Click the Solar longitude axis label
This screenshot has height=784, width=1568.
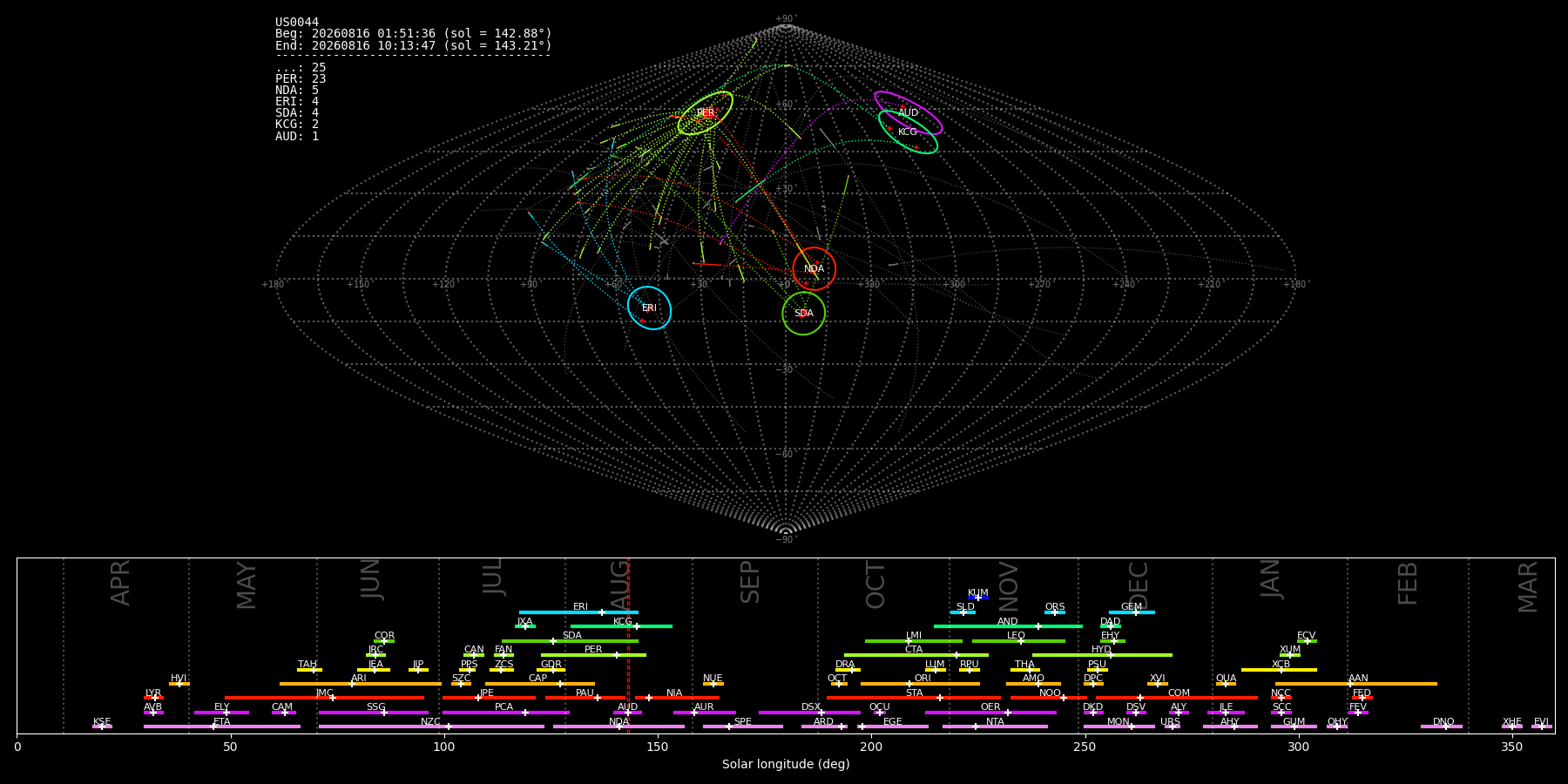click(786, 765)
